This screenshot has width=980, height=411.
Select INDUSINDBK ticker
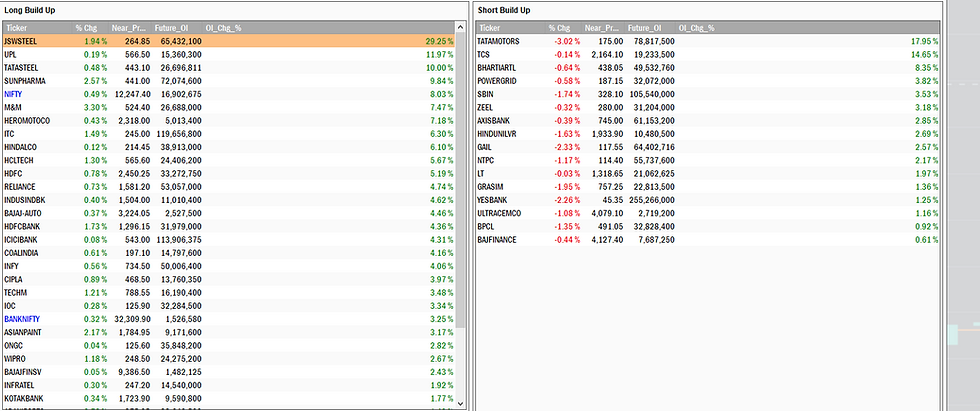tap(24, 200)
